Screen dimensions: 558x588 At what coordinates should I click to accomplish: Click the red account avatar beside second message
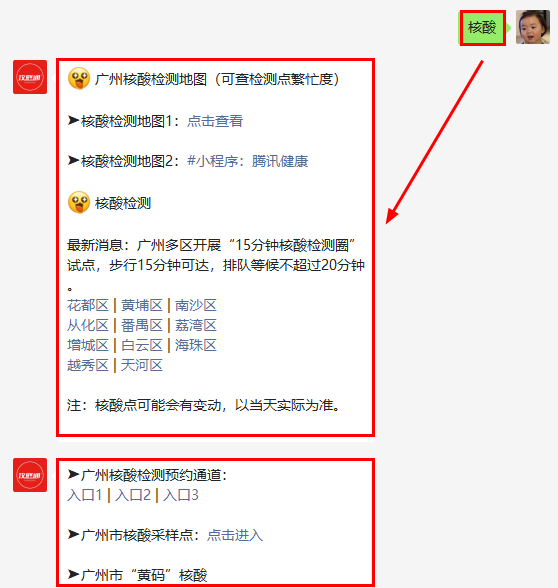[x=30, y=475]
